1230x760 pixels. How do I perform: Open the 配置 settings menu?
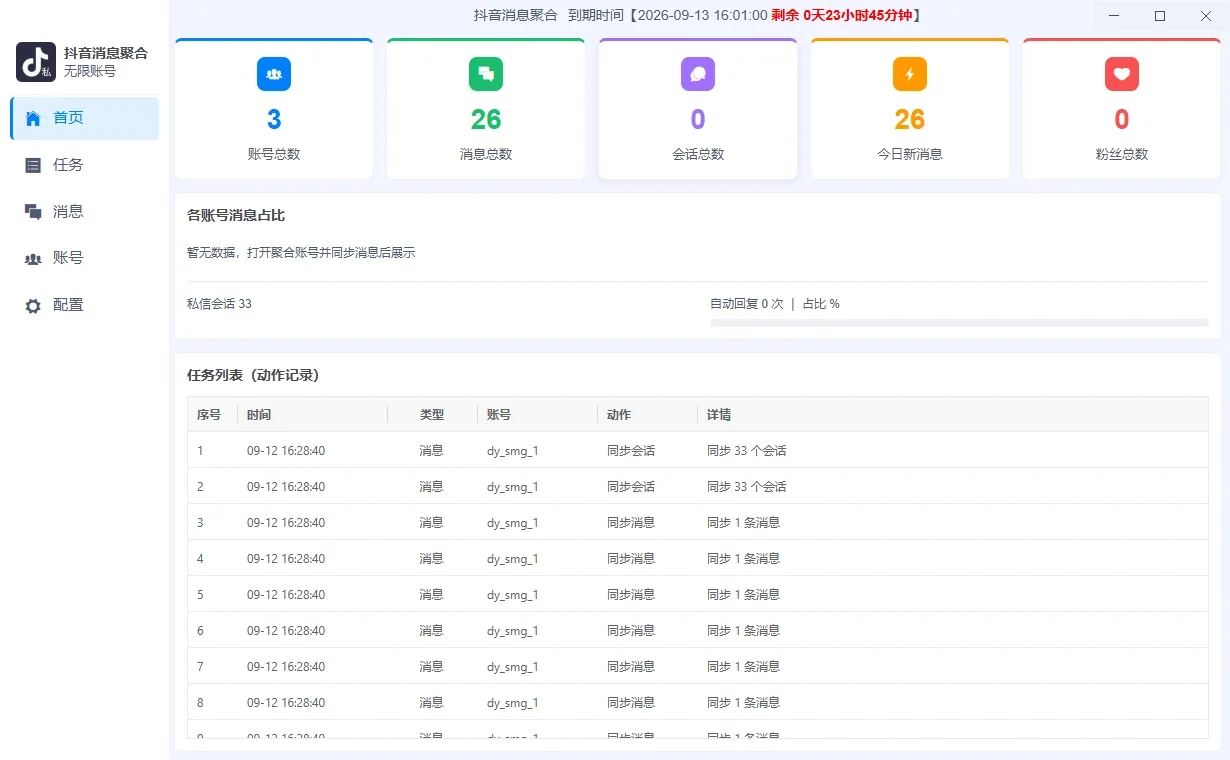point(84,305)
